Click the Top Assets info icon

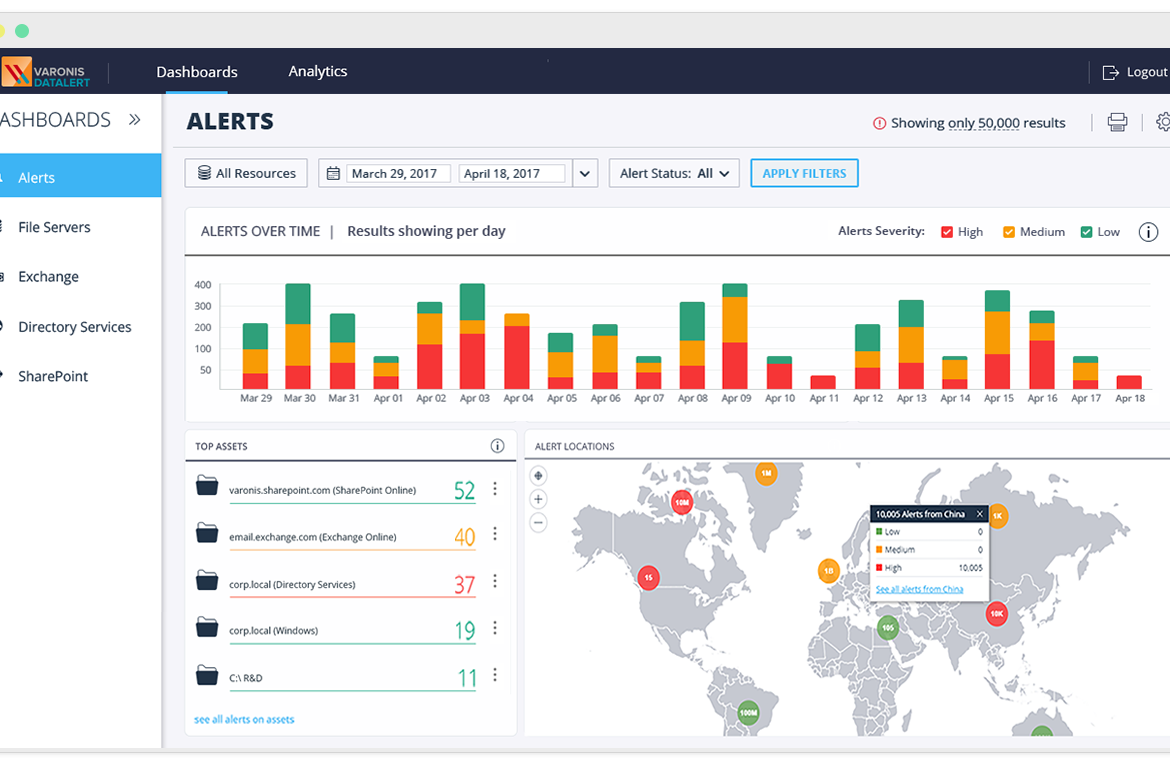point(497,446)
